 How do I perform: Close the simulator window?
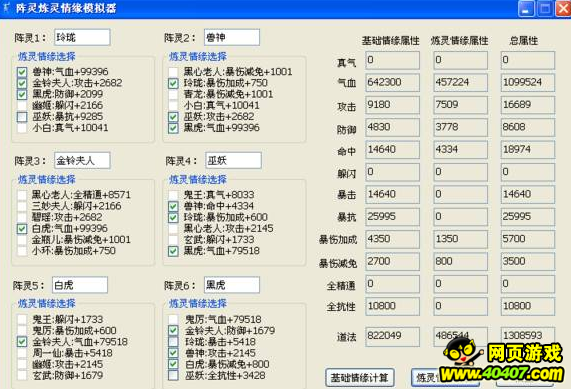563,9
